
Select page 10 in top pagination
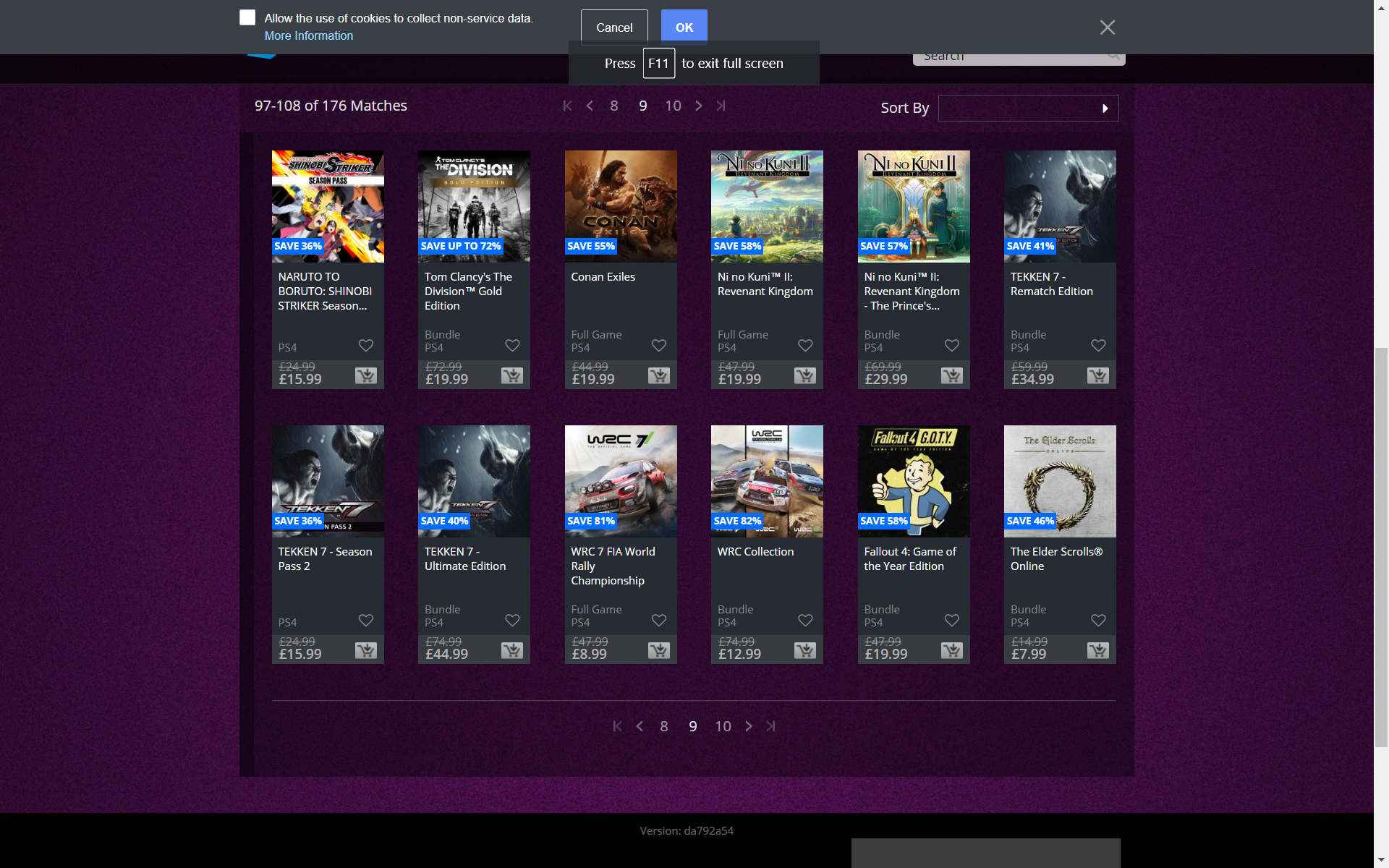tap(673, 106)
